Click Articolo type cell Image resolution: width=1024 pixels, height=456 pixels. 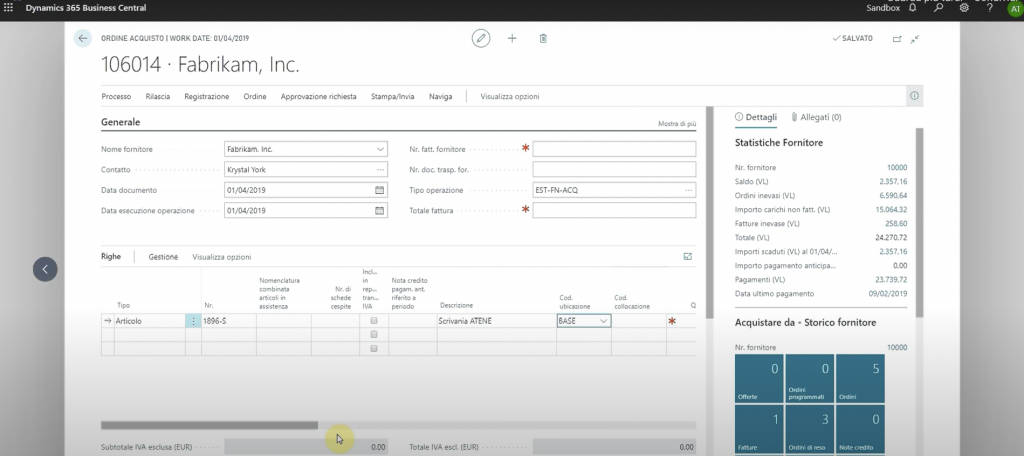point(150,321)
